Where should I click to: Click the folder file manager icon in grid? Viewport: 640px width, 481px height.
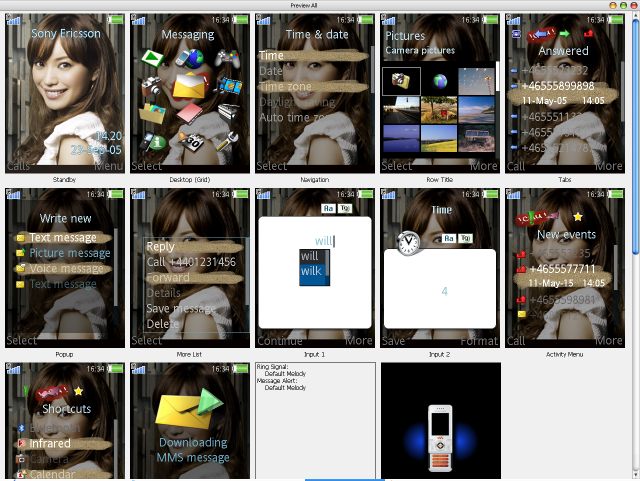pos(152,113)
